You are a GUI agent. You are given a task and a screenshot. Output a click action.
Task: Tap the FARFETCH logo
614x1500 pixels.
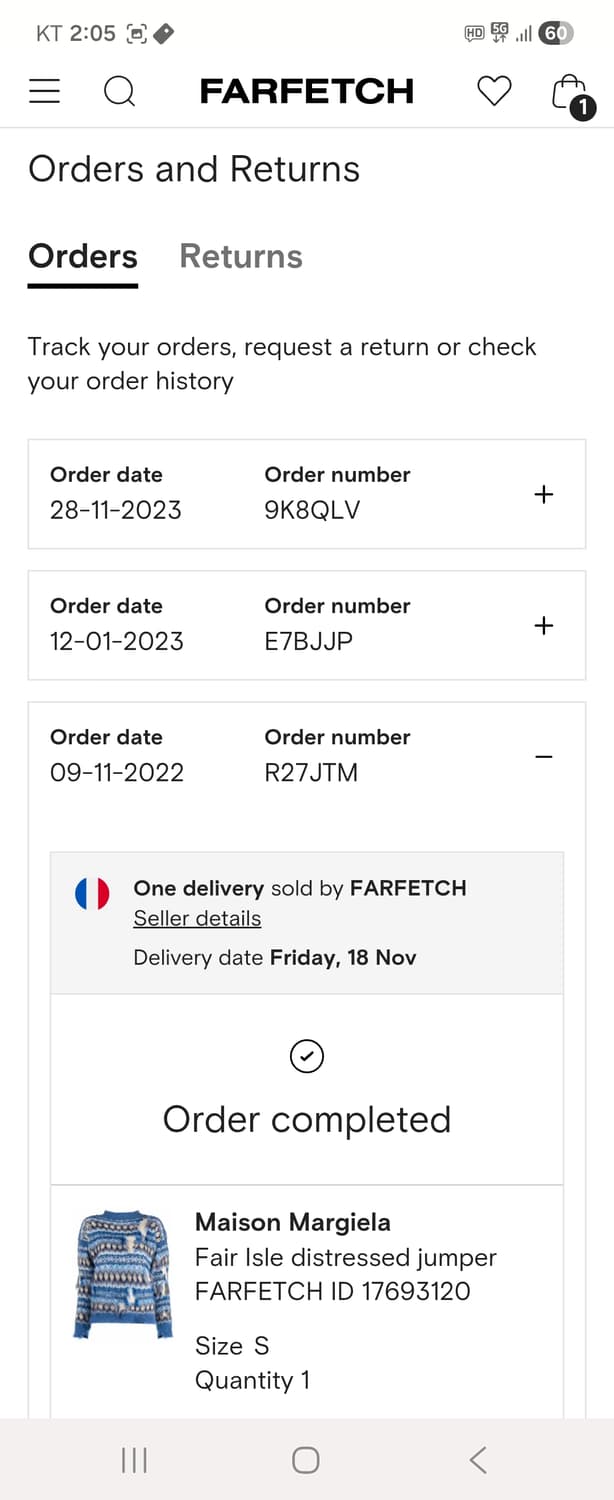click(x=306, y=92)
